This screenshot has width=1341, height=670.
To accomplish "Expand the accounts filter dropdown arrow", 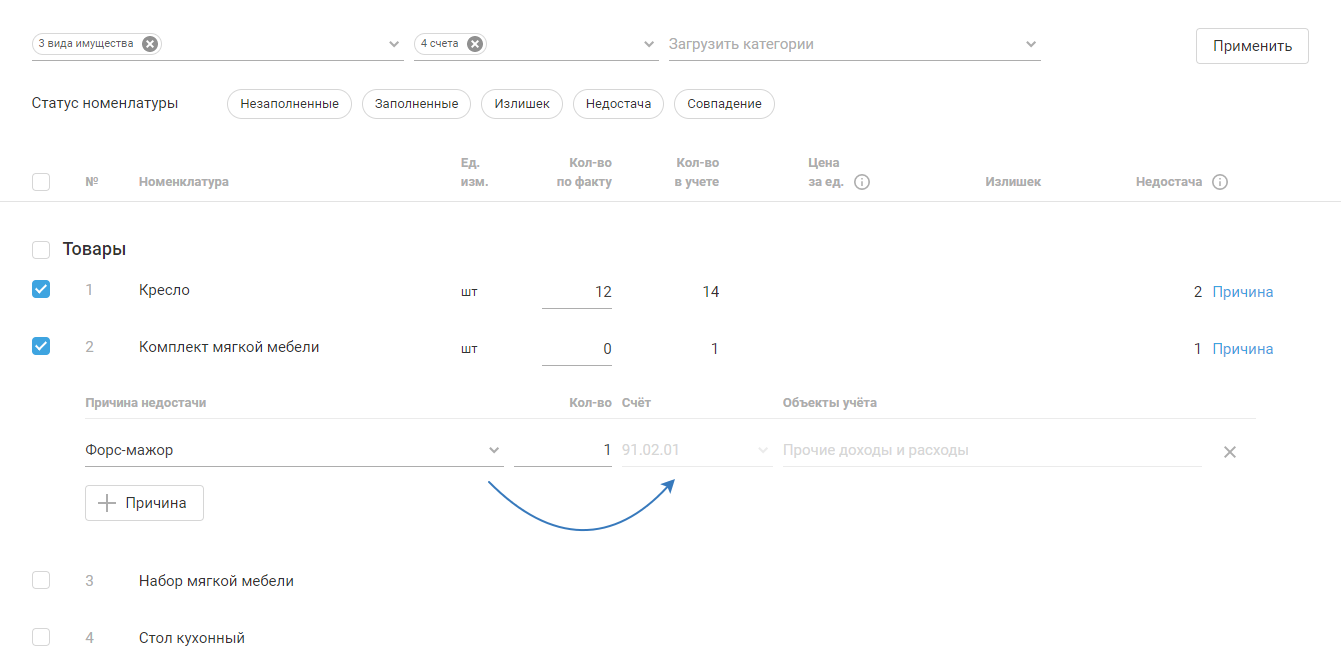I will 649,45.
